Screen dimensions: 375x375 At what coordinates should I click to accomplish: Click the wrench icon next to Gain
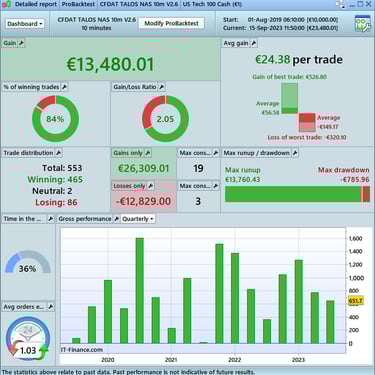(x=21, y=43)
